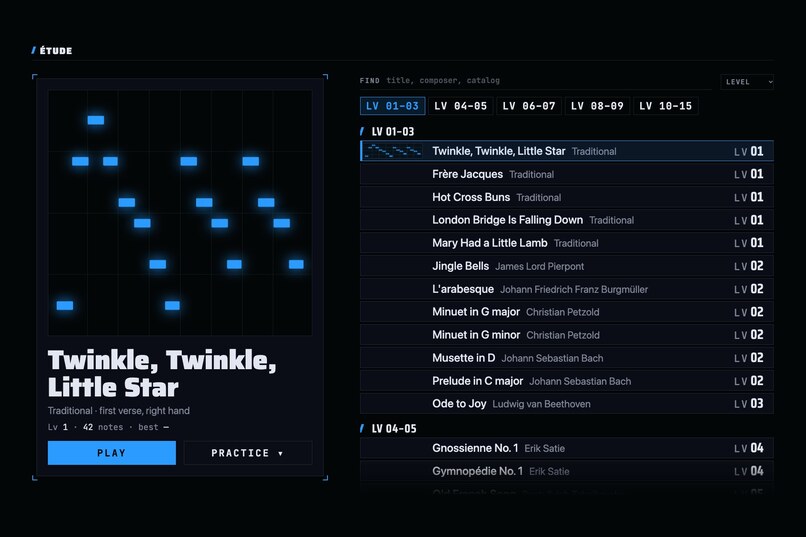
Task: Click the LV 01-03 section heading
Action: (x=387, y=132)
